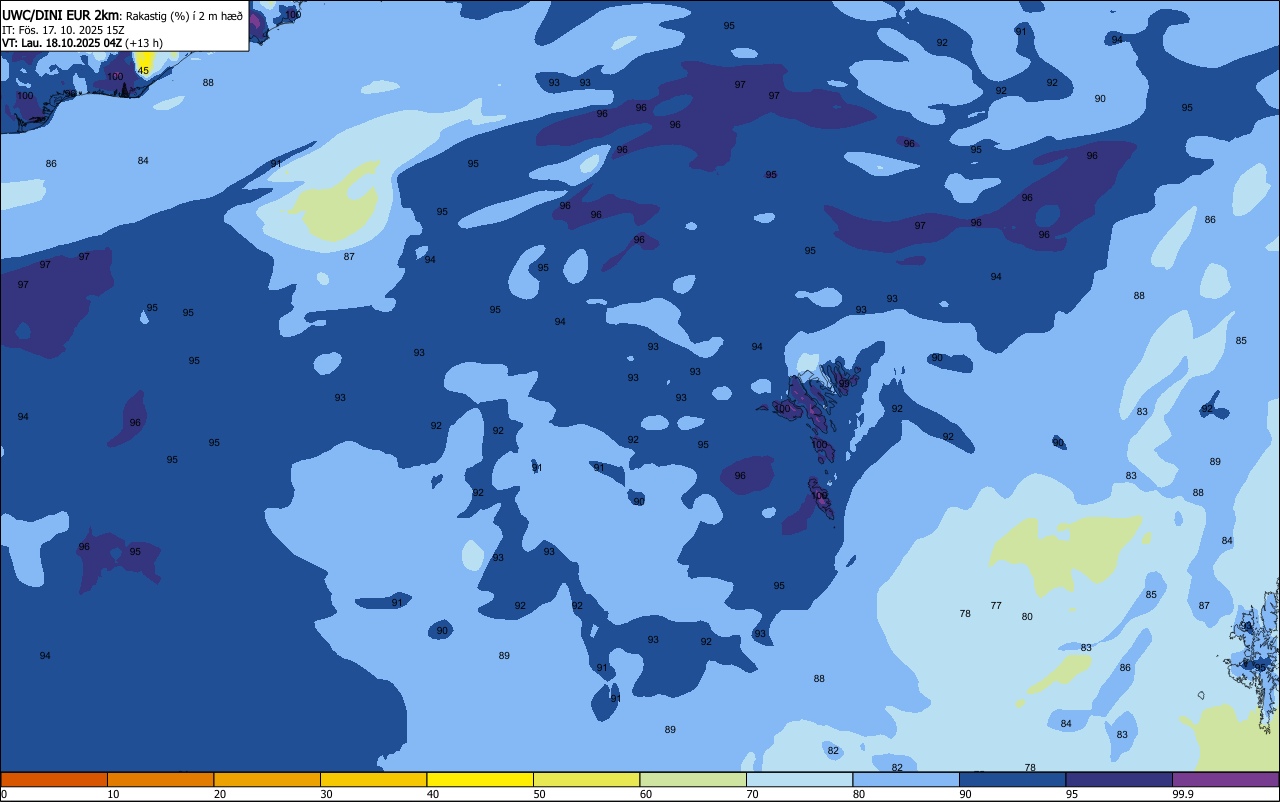Click the "VT: Lau. 18.10.2025 04Z" valid time
This screenshot has height=802, width=1280.
(x=62, y=43)
